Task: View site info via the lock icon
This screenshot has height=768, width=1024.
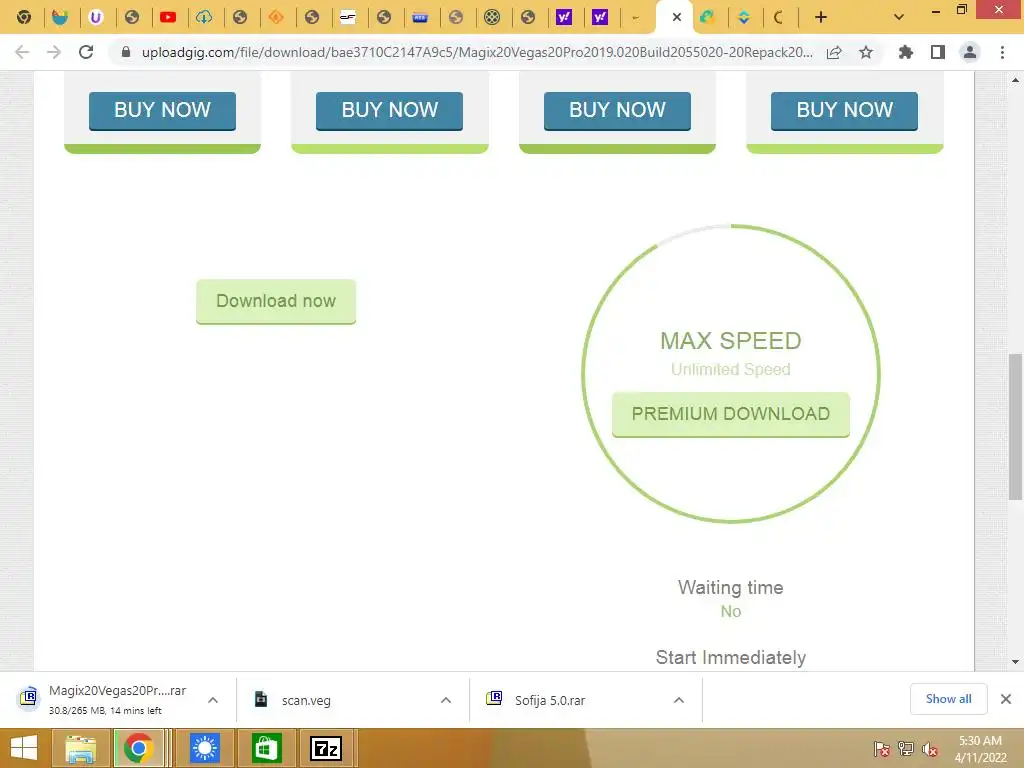Action: (x=126, y=52)
